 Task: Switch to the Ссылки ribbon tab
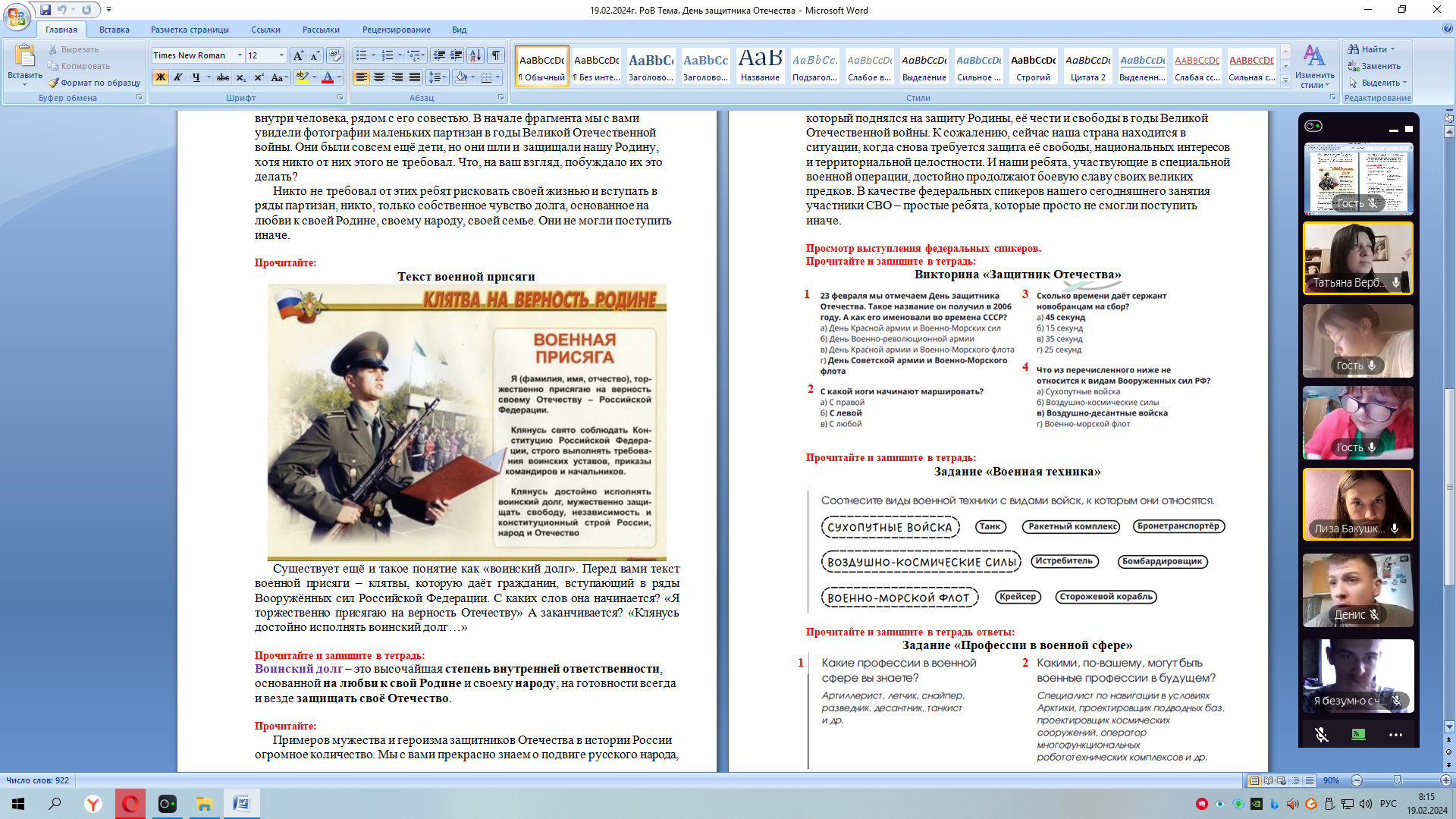tap(265, 30)
